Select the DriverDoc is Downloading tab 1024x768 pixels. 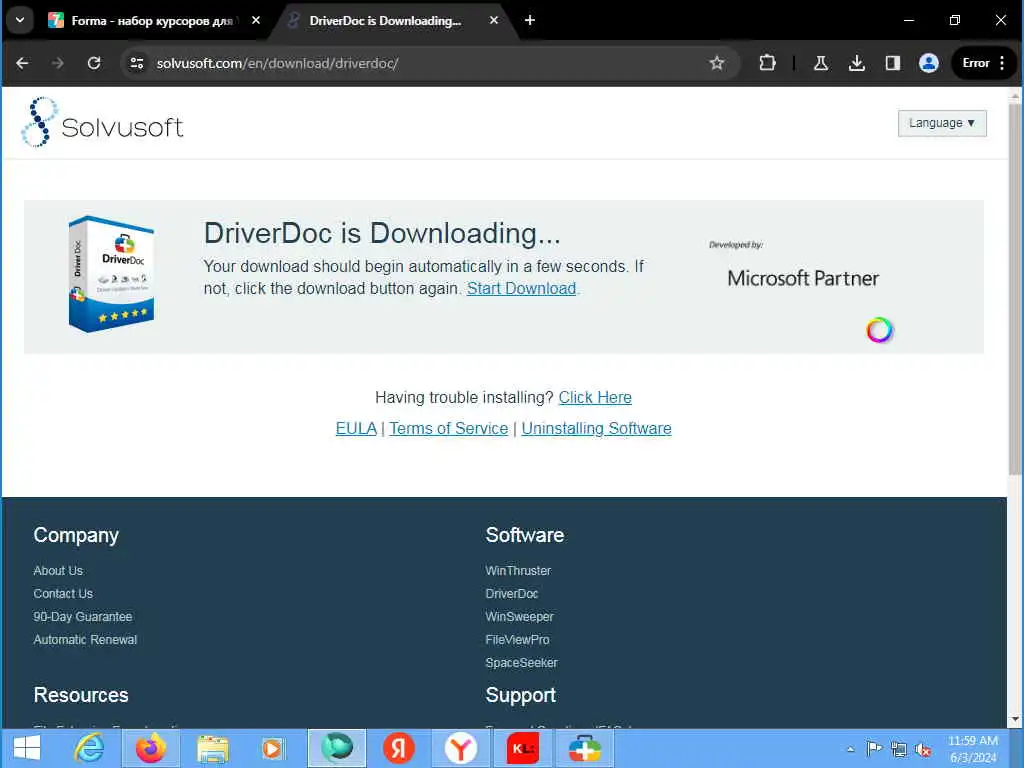click(385, 21)
